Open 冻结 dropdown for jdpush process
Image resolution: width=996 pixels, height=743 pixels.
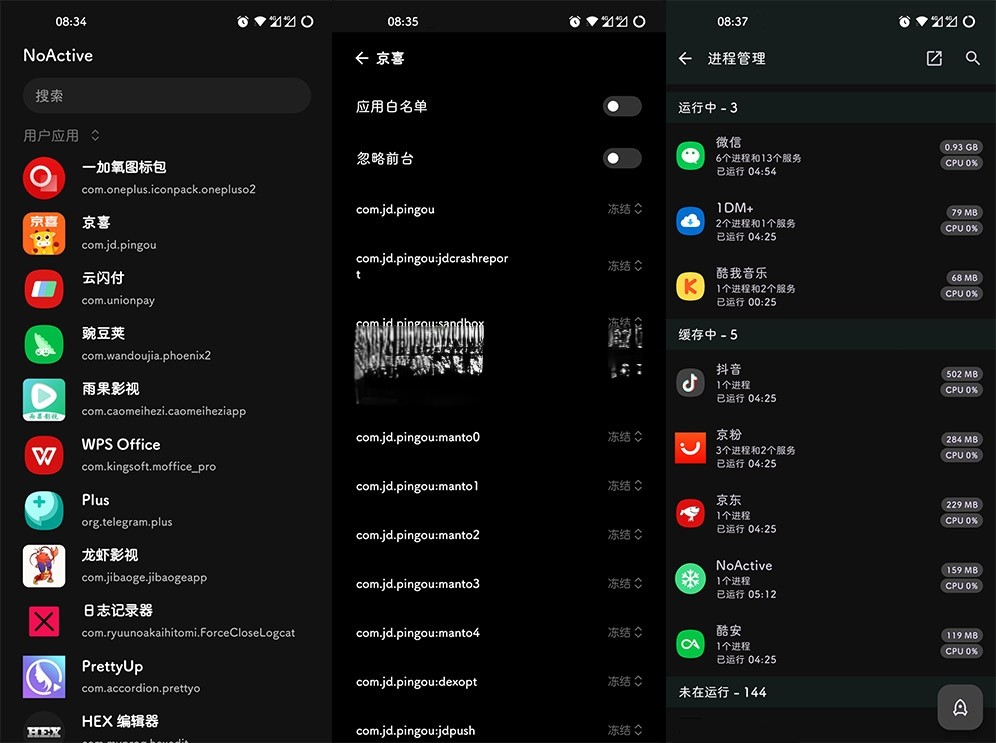(x=625, y=730)
